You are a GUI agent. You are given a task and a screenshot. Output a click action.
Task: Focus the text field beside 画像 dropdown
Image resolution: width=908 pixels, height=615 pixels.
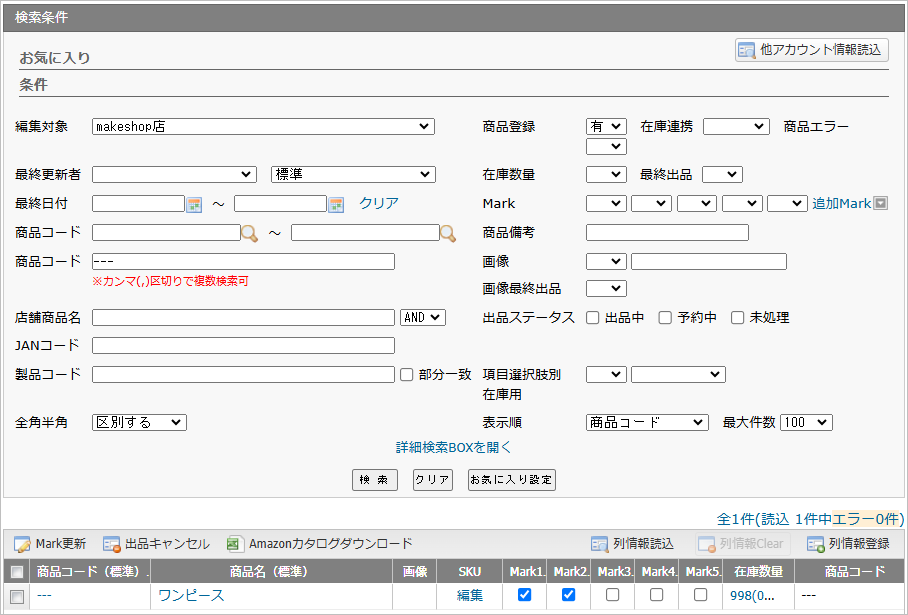[x=709, y=261]
